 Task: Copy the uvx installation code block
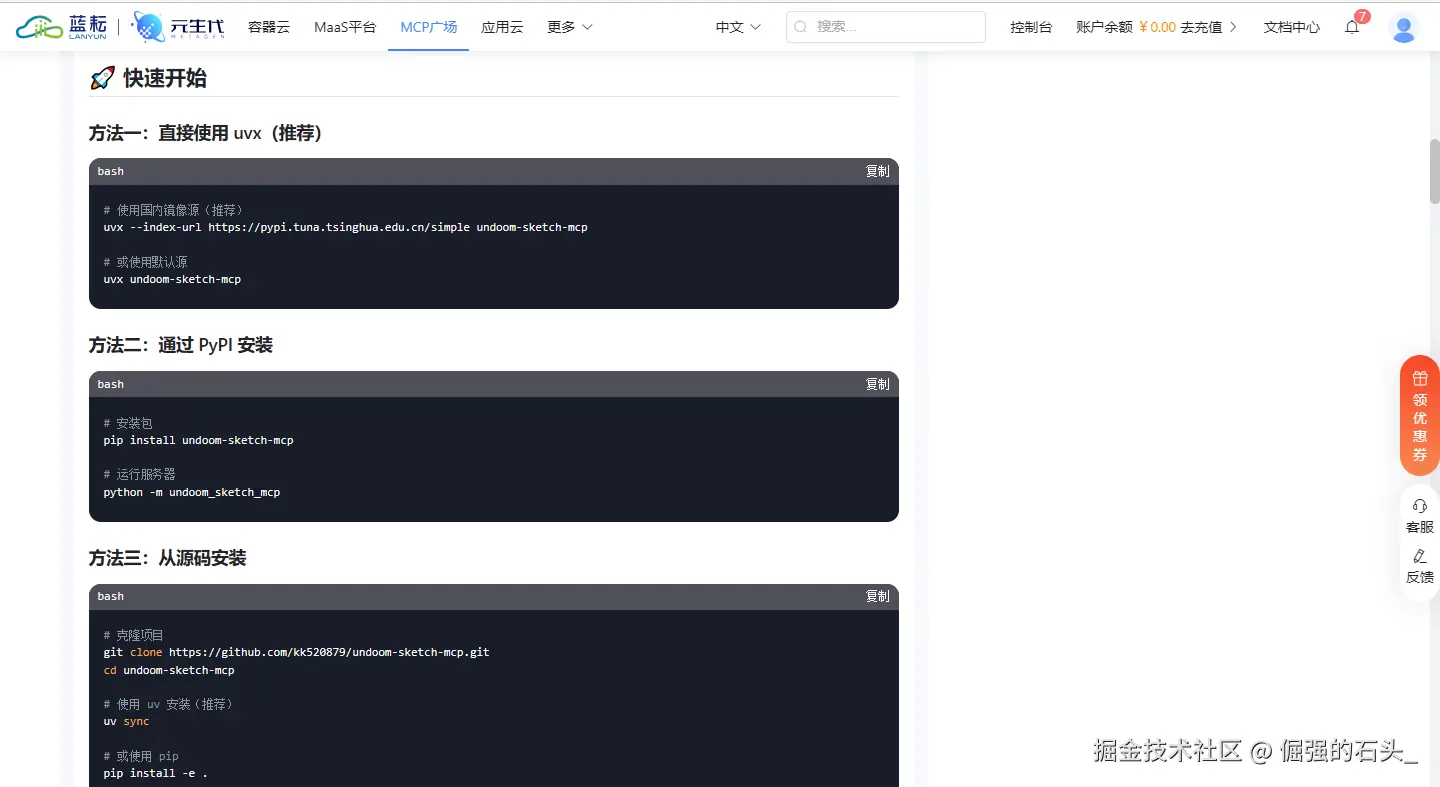pyautogui.click(x=876, y=171)
